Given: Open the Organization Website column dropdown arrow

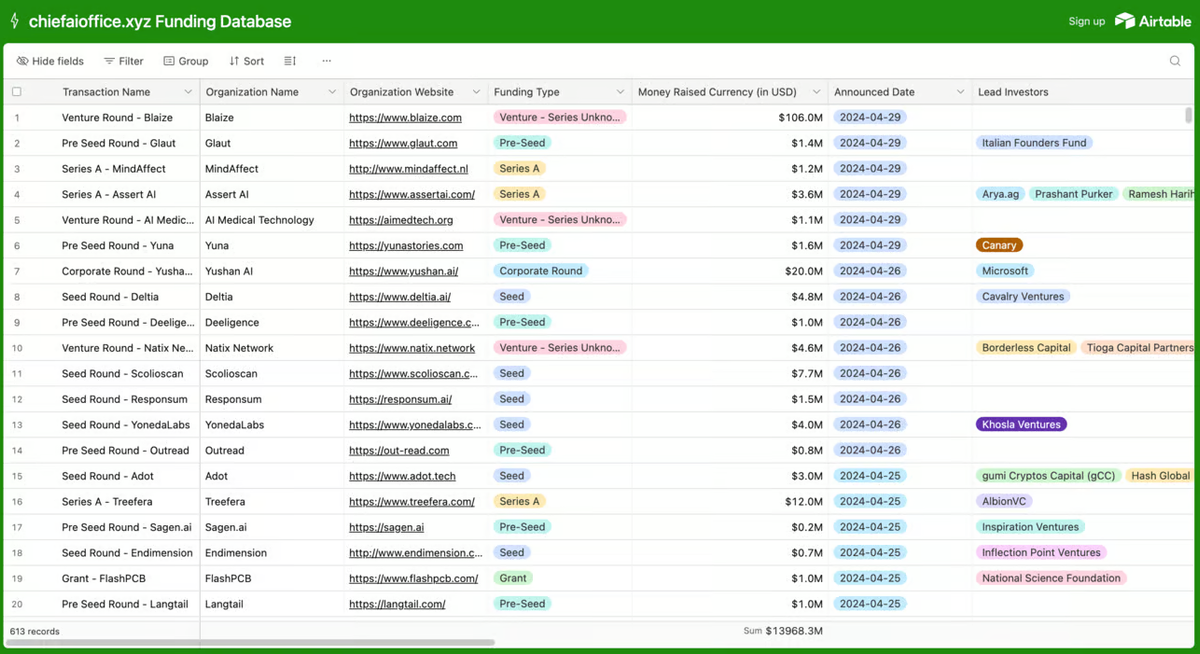Looking at the screenshot, I should 476,92.
